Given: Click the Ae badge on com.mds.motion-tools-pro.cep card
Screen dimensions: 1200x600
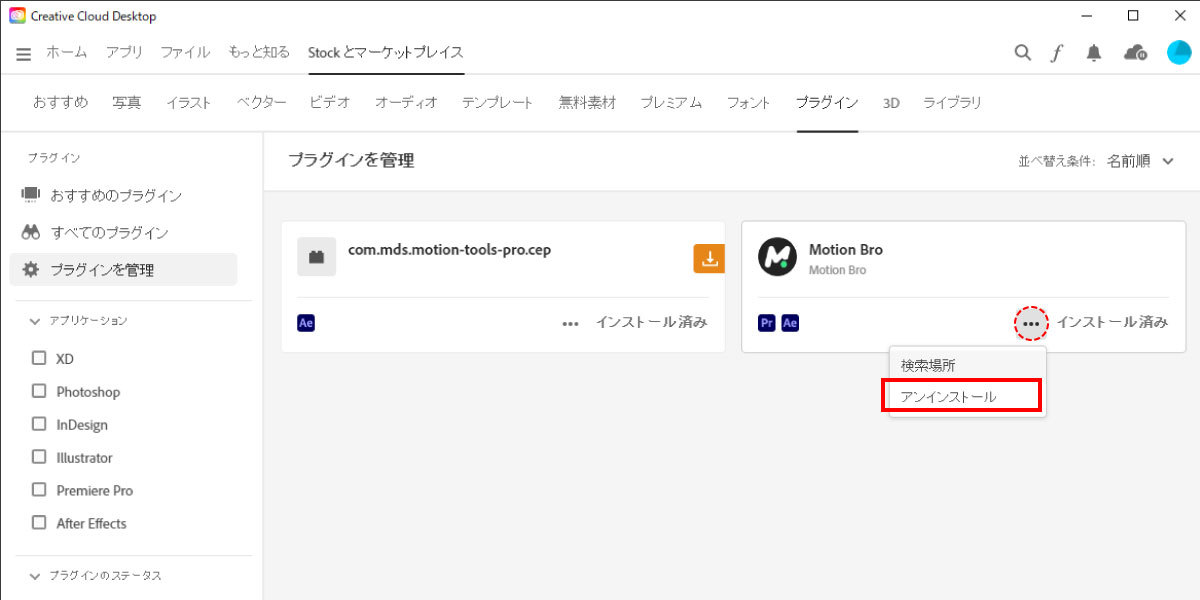Looking at the screenshot, I should point(306,323).
